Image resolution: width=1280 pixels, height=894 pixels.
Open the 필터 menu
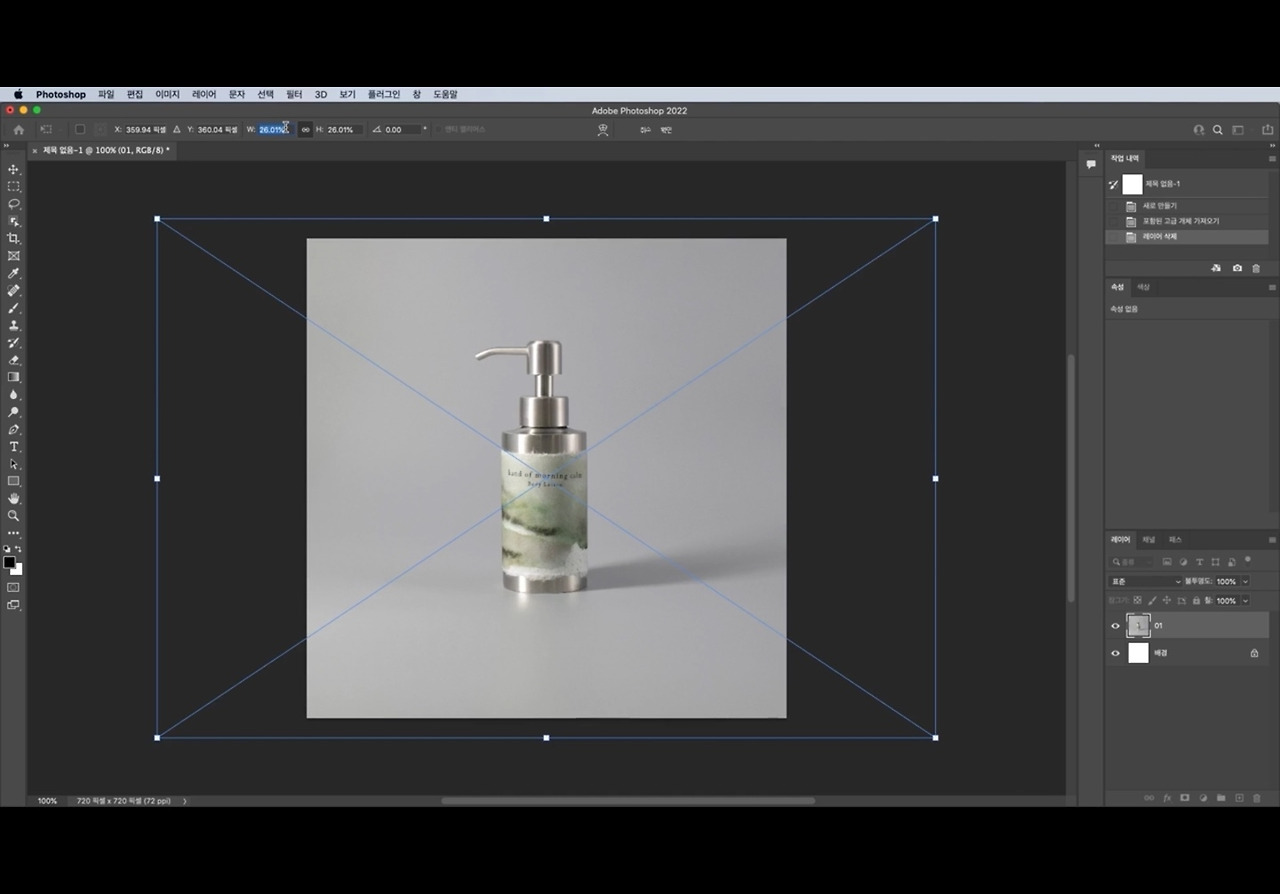coord(294,95)
